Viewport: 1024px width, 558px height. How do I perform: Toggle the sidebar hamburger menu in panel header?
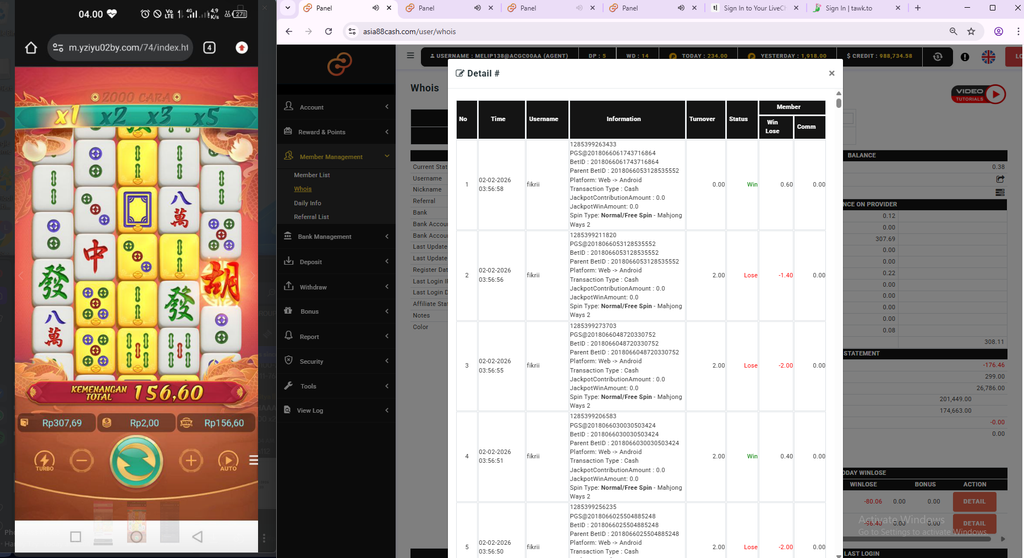click(410, 56)
